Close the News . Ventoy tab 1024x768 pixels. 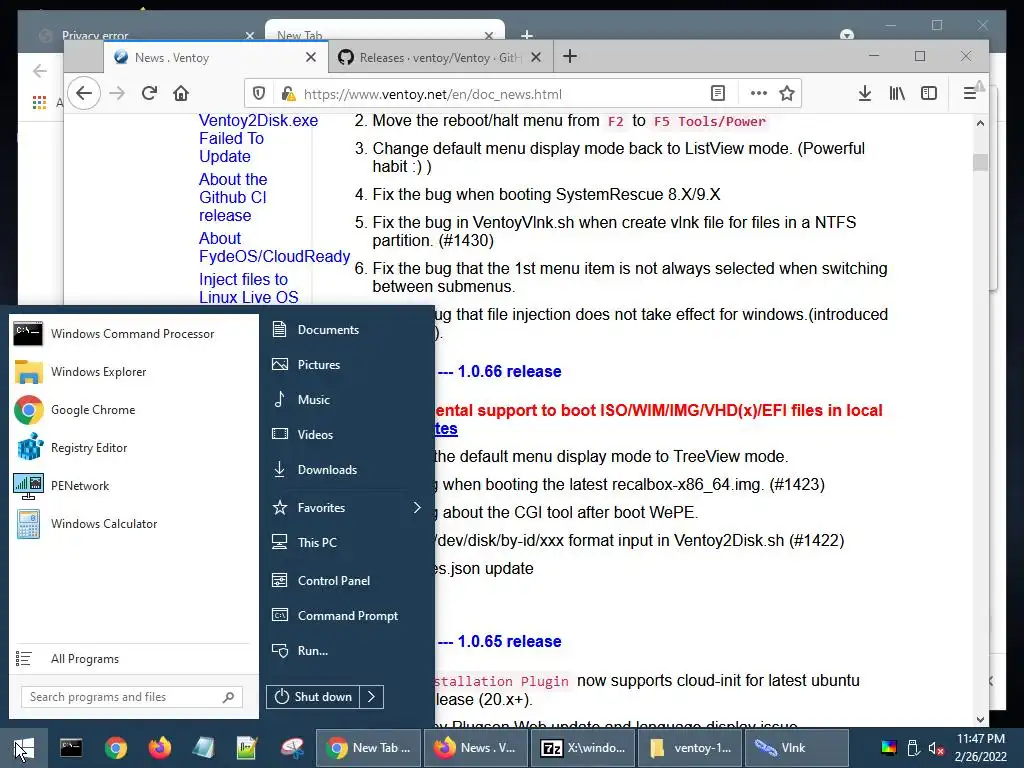click(x=311, y=57)
